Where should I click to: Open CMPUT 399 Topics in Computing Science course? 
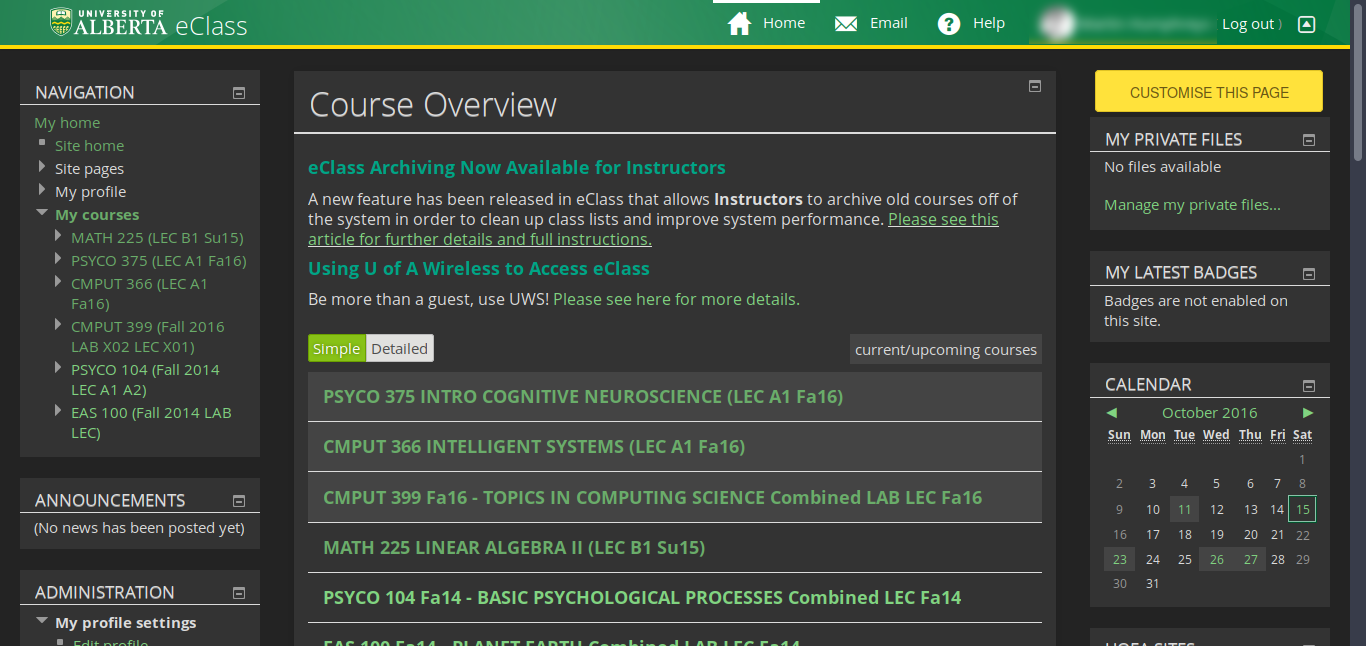click(x=653, y=497)
